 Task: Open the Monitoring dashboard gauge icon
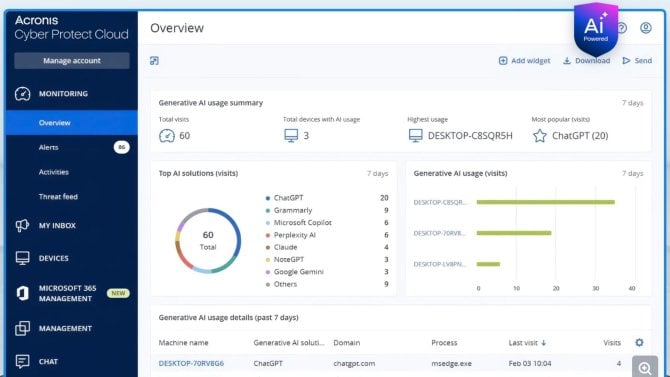coord(23,94)
